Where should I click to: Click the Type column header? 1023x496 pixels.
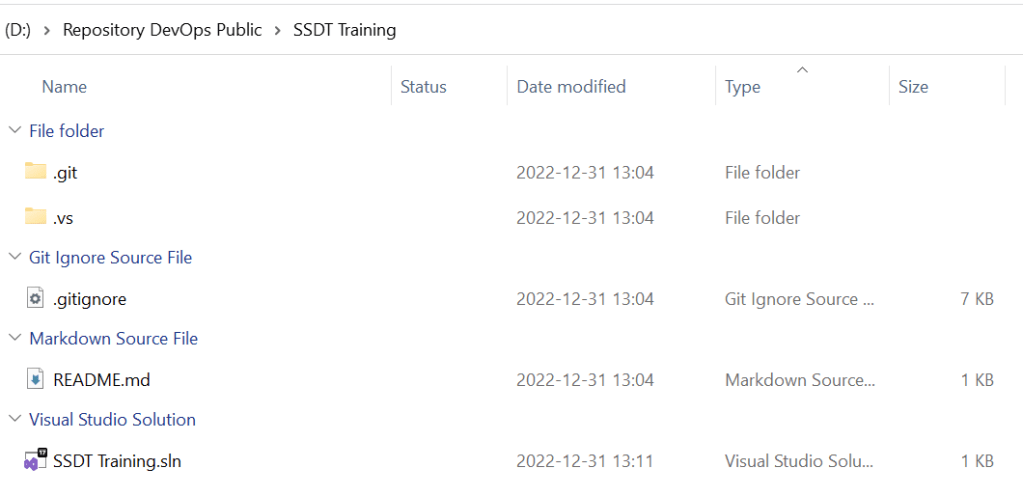coord(742,87)
